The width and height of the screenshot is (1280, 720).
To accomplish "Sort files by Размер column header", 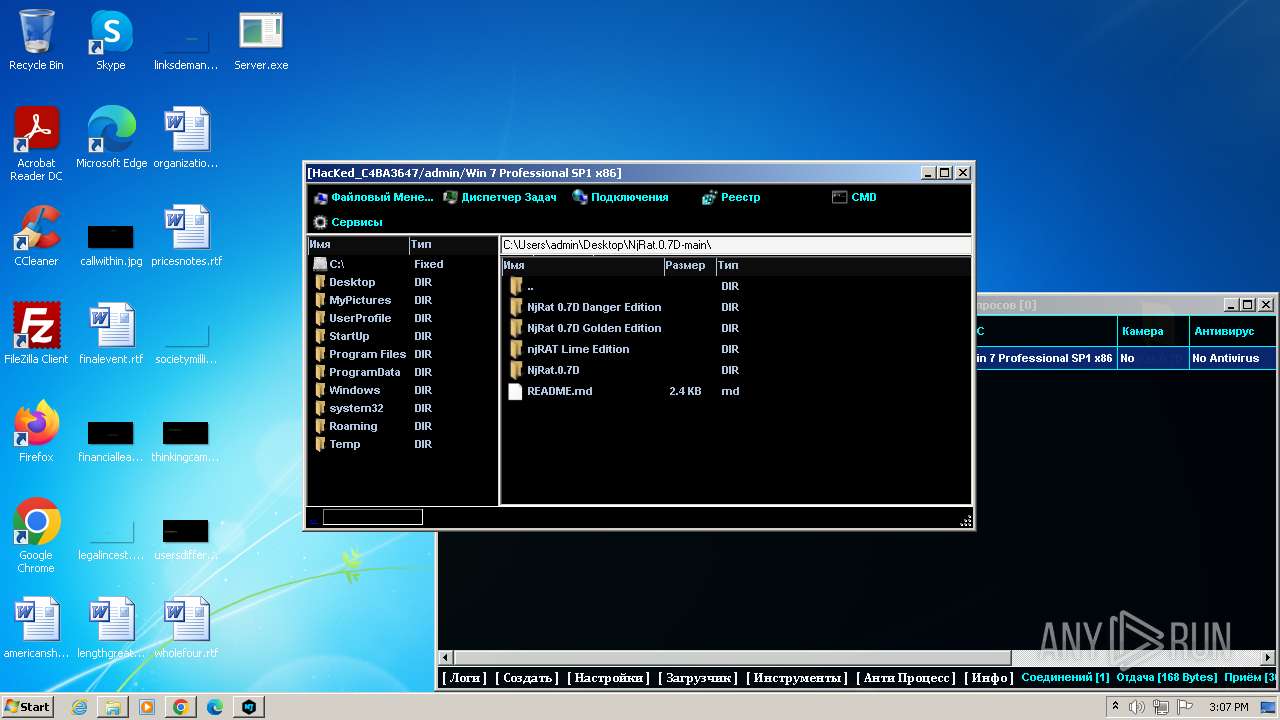I will pyautogui.click(x=688, y=265).
